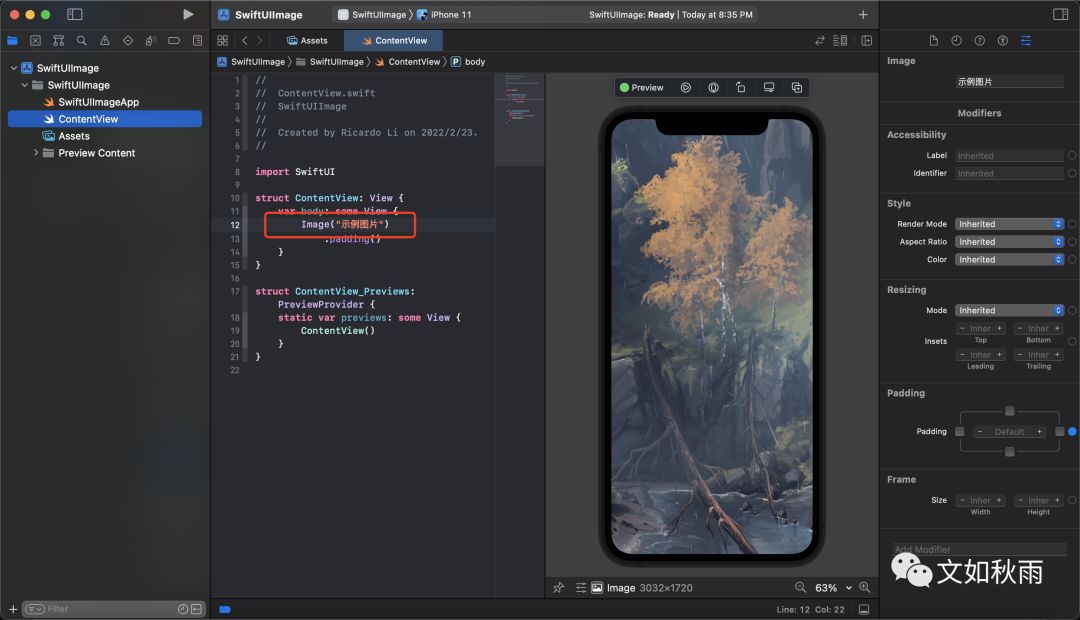Open the Accessibility inspector tab
Screen dimensions: 1080x620
click(1003, 41)
